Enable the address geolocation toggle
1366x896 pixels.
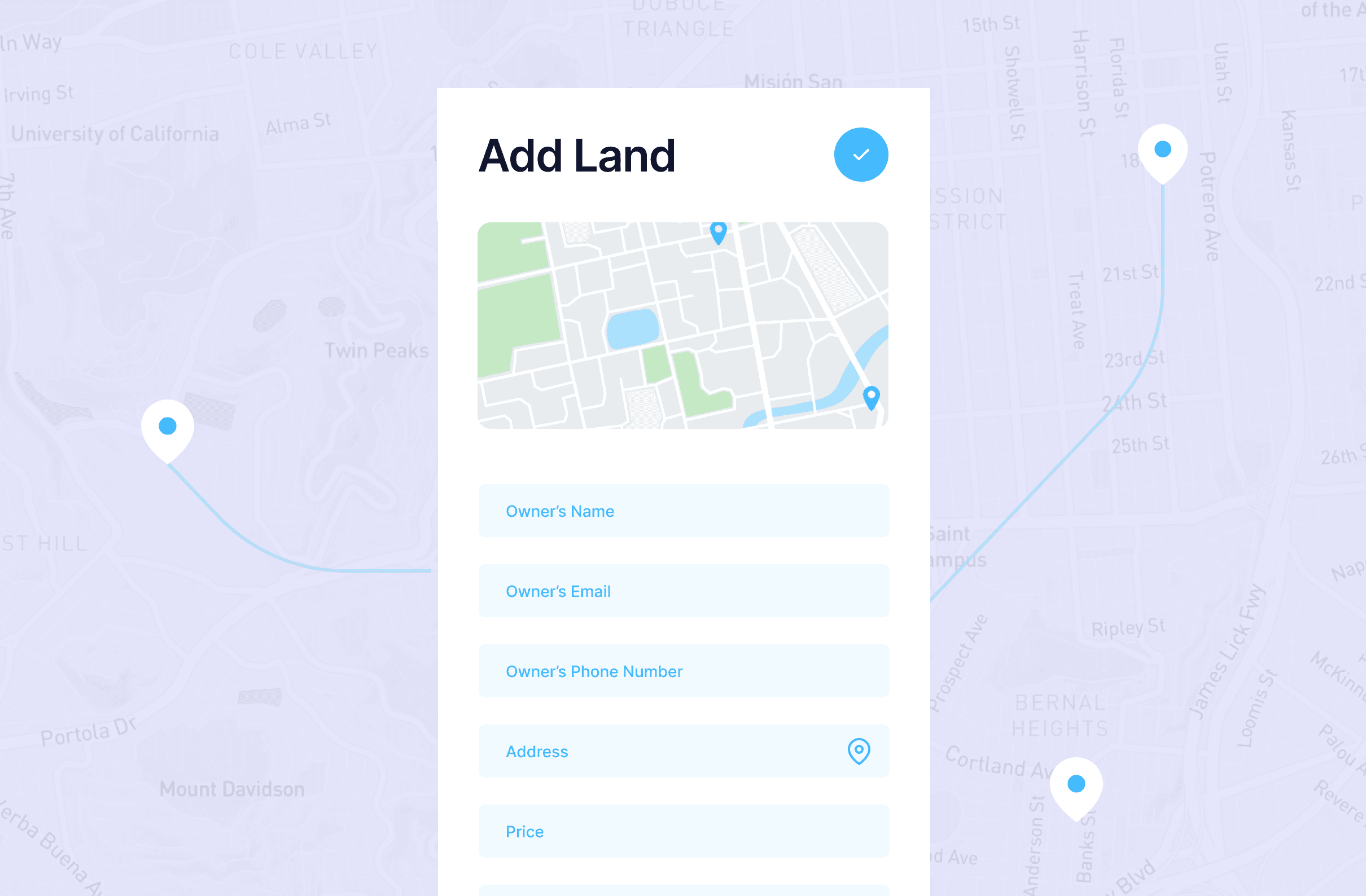pos(858,751)
